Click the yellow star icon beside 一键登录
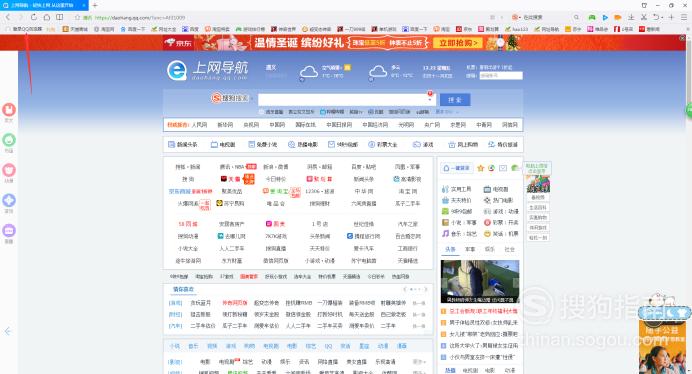692x374 pixels. pos(481,168)
